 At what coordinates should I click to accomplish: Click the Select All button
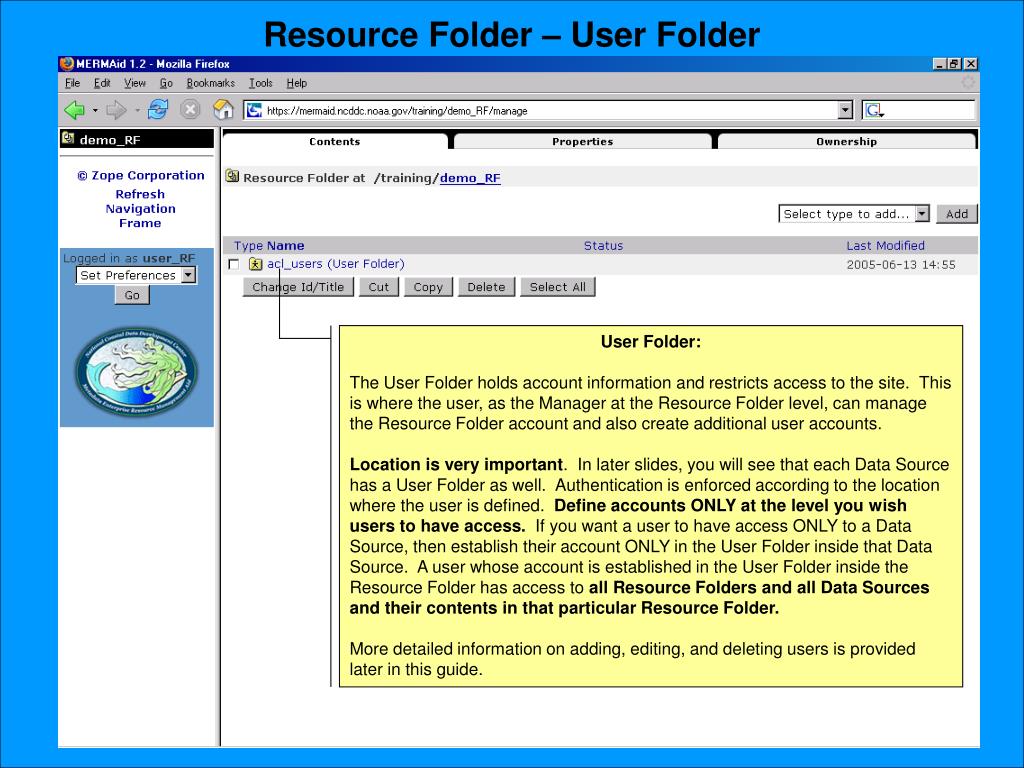(x=558, y=287)
